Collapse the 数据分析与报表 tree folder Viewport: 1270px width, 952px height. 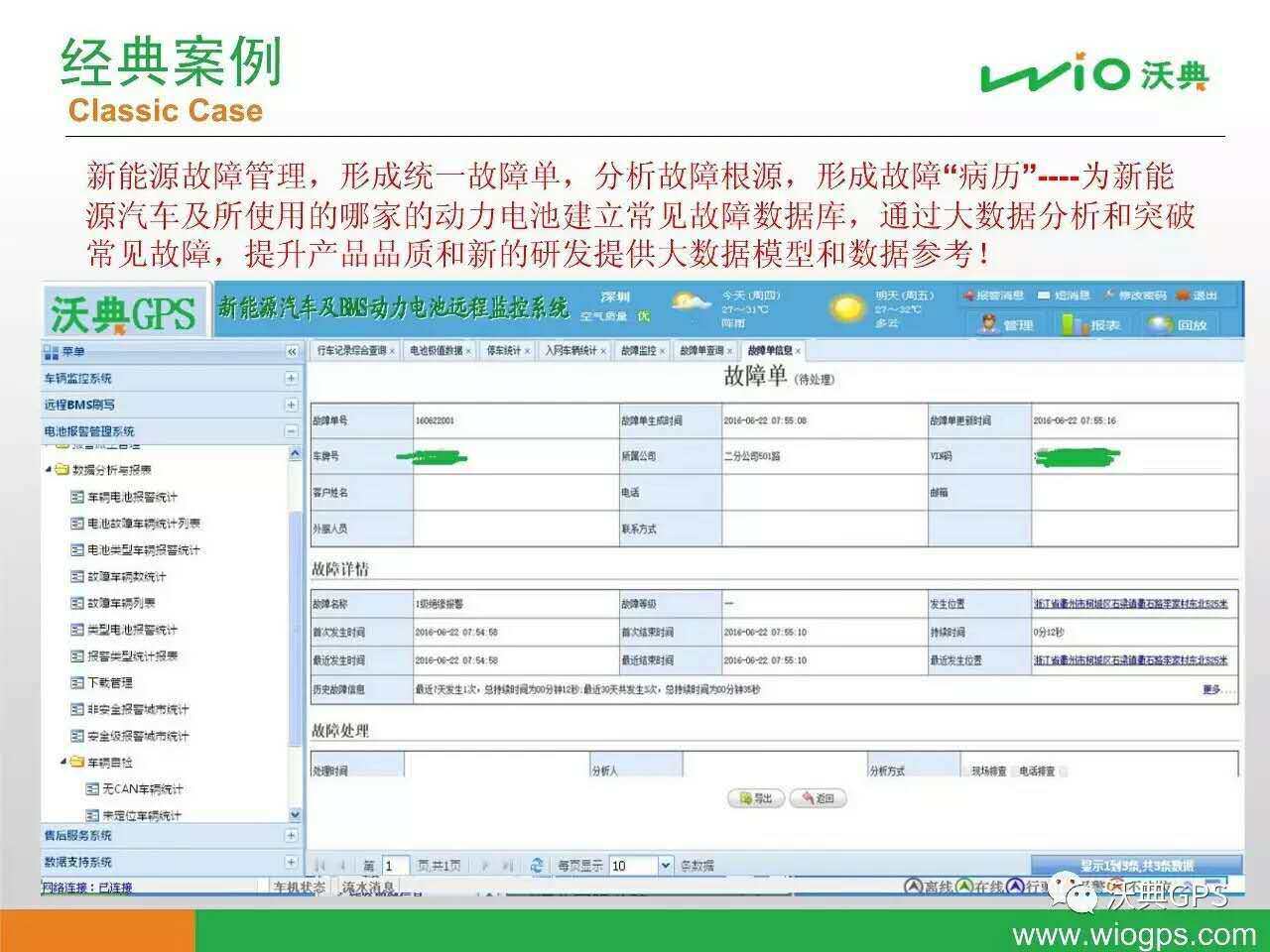49,470
